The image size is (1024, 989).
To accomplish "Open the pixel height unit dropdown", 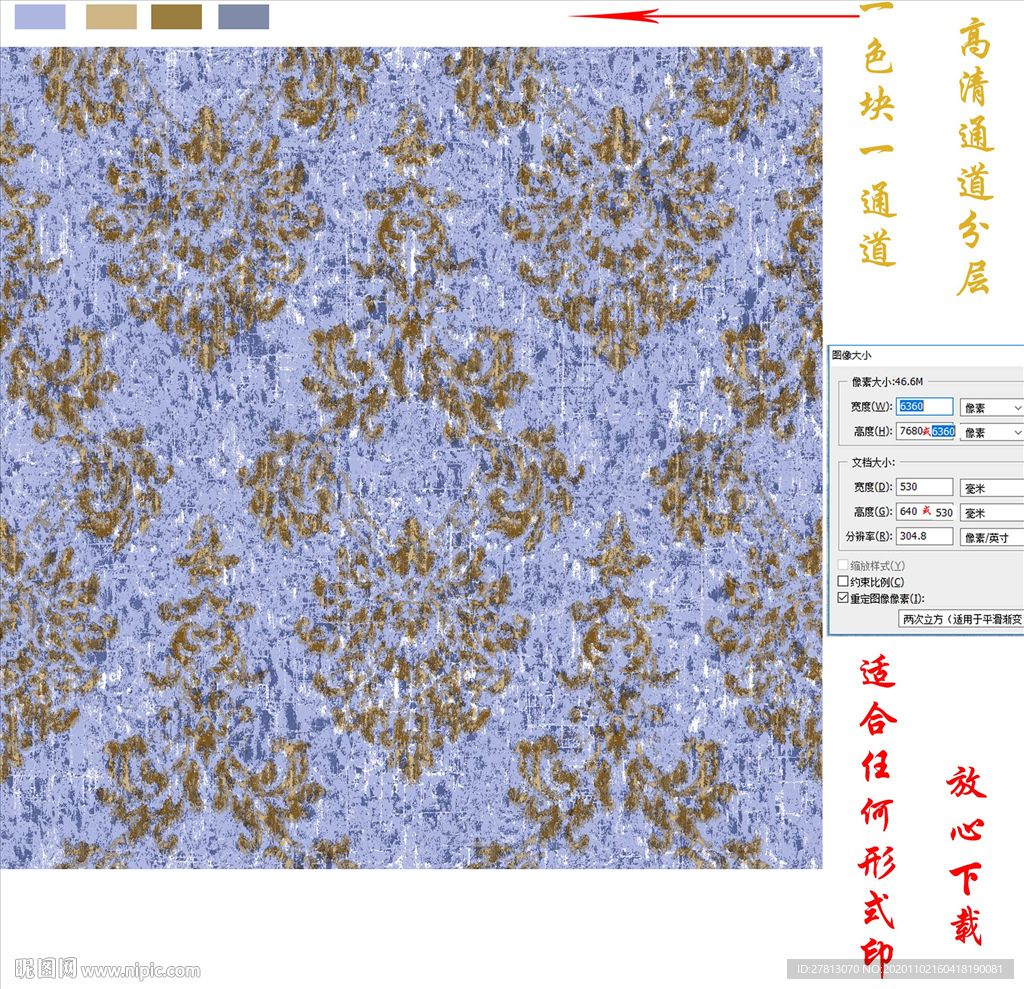I will 991,432.
